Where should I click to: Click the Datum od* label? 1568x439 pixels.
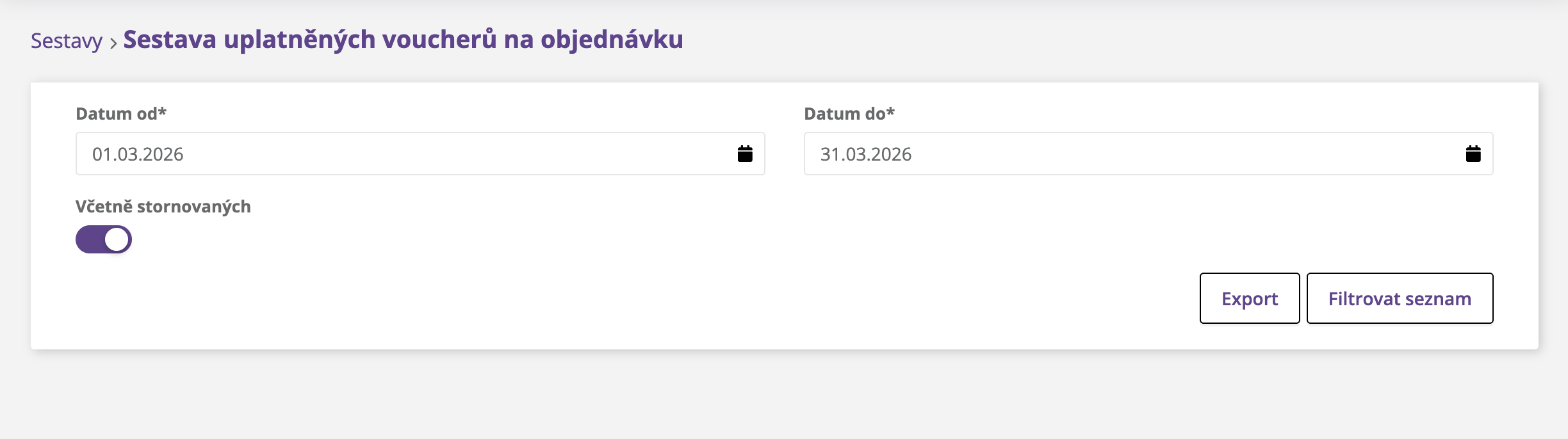pyautogui.click(x=117, y=114)
